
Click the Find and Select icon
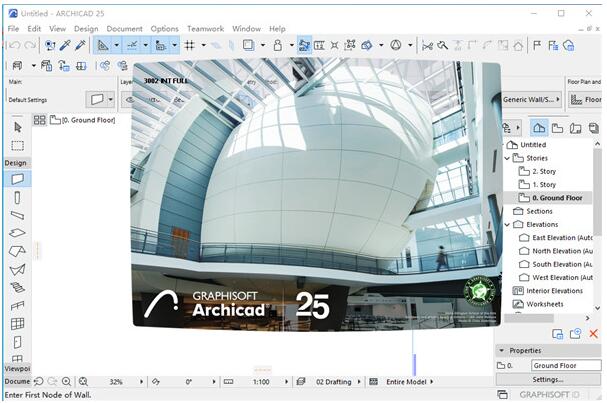pos(50,45)
